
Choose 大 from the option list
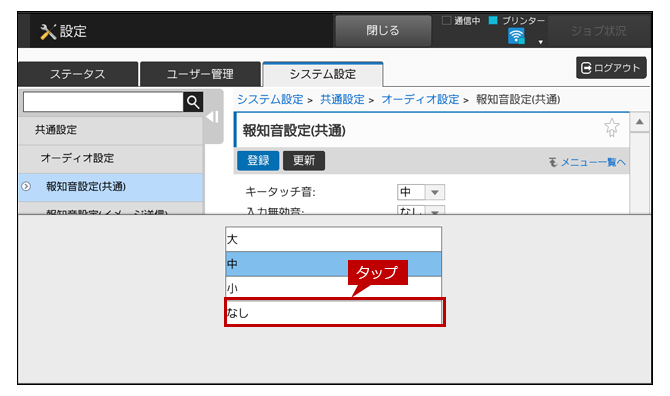[x=333, y=239]
